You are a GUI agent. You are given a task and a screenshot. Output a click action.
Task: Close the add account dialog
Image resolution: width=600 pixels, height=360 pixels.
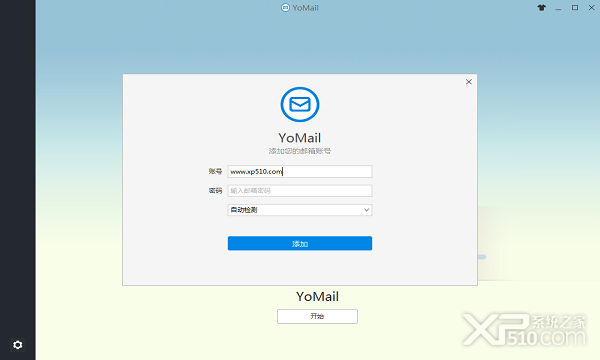tap(469, 82)
